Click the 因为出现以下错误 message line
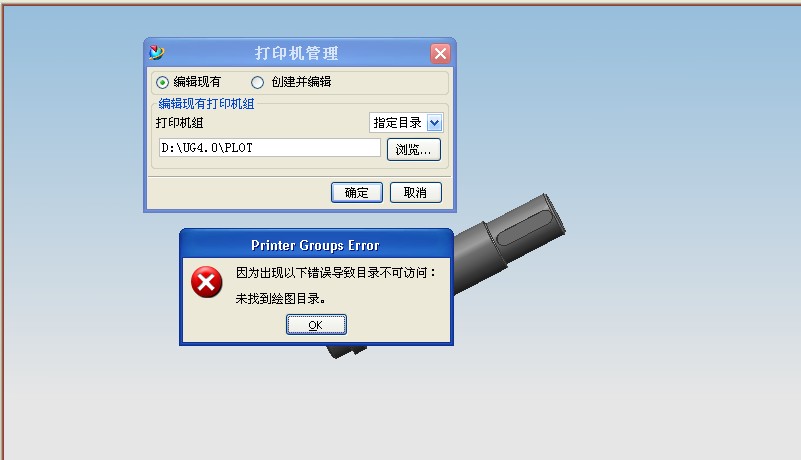Viewport: 801px width, 460px height. coord(335,272)
